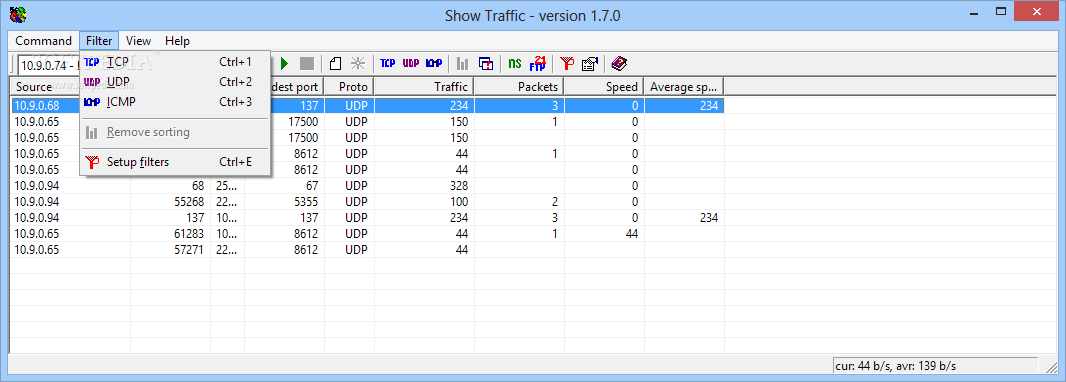Click the blank page clear-list icon
This screenshot has height=382, width=1066.
coord(335,63)
